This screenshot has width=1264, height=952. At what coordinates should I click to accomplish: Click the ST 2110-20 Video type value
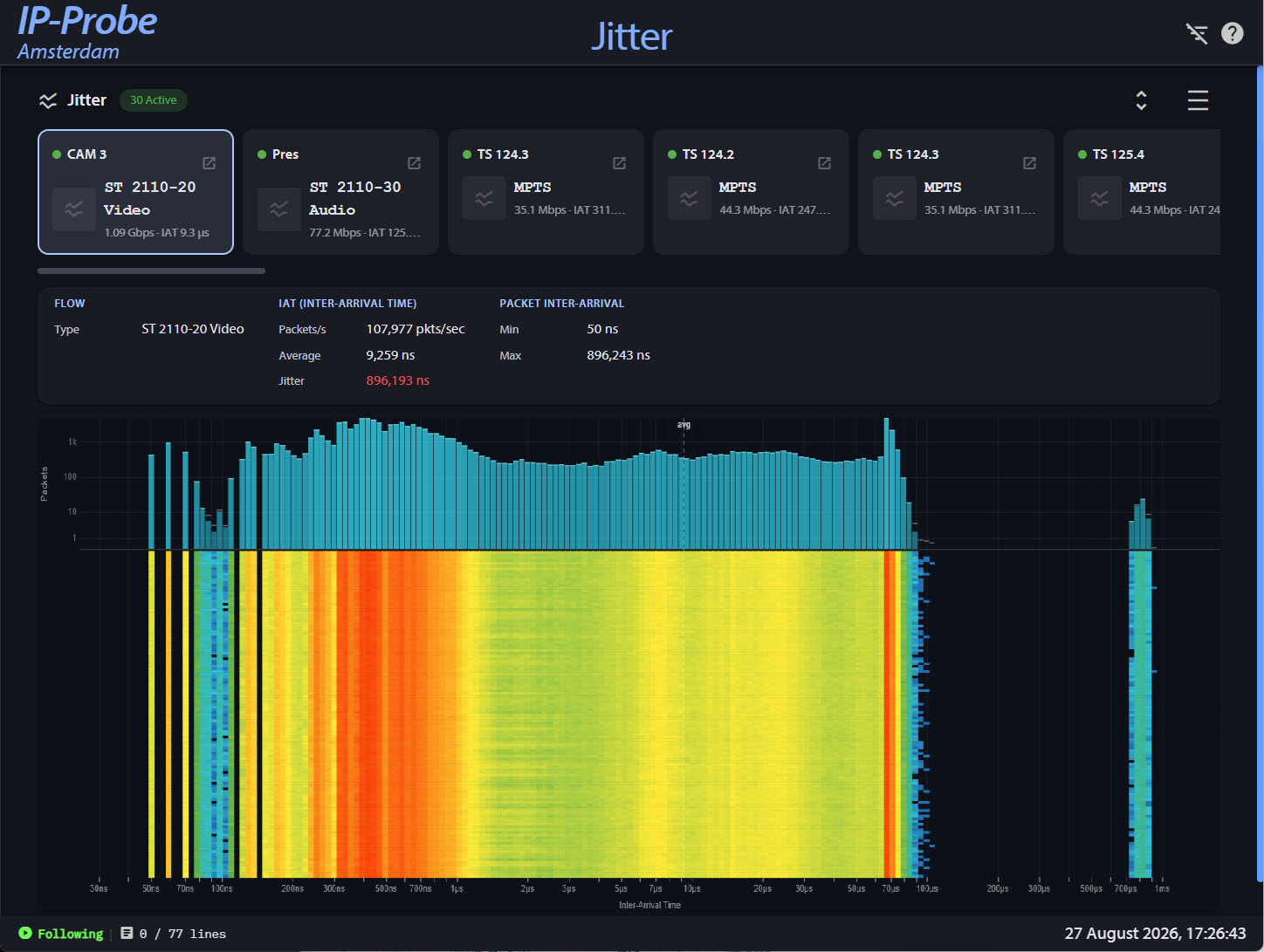(x=193, y=329)
